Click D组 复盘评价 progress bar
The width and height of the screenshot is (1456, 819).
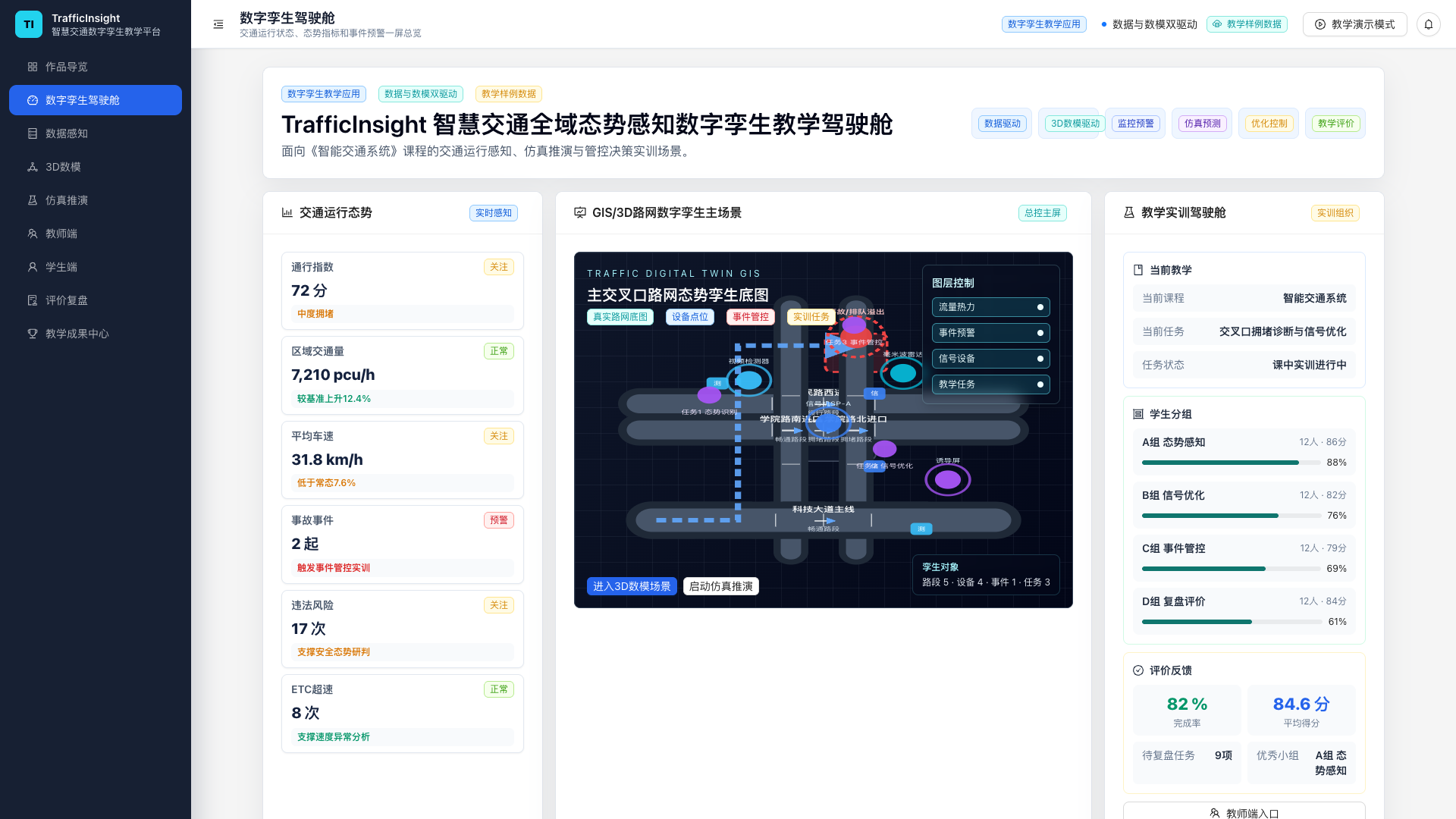pyautogui.click(x=1232, y=622)
